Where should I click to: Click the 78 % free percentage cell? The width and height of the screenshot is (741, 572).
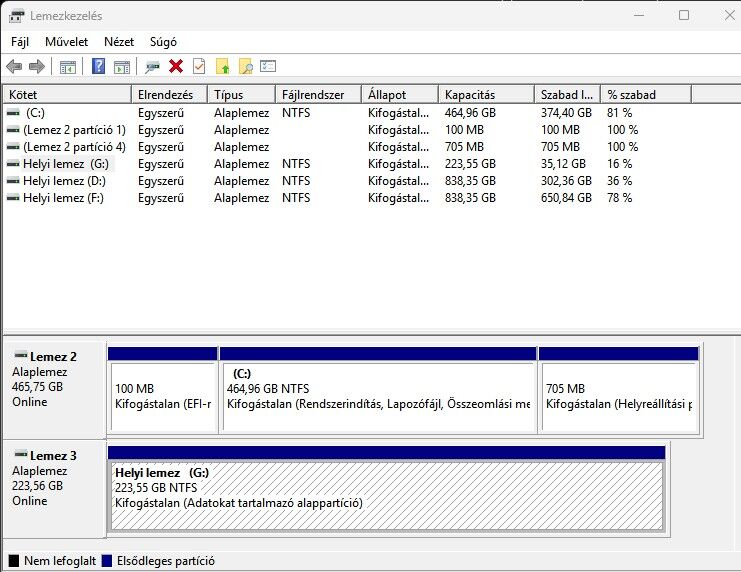(x=620, y=198)
